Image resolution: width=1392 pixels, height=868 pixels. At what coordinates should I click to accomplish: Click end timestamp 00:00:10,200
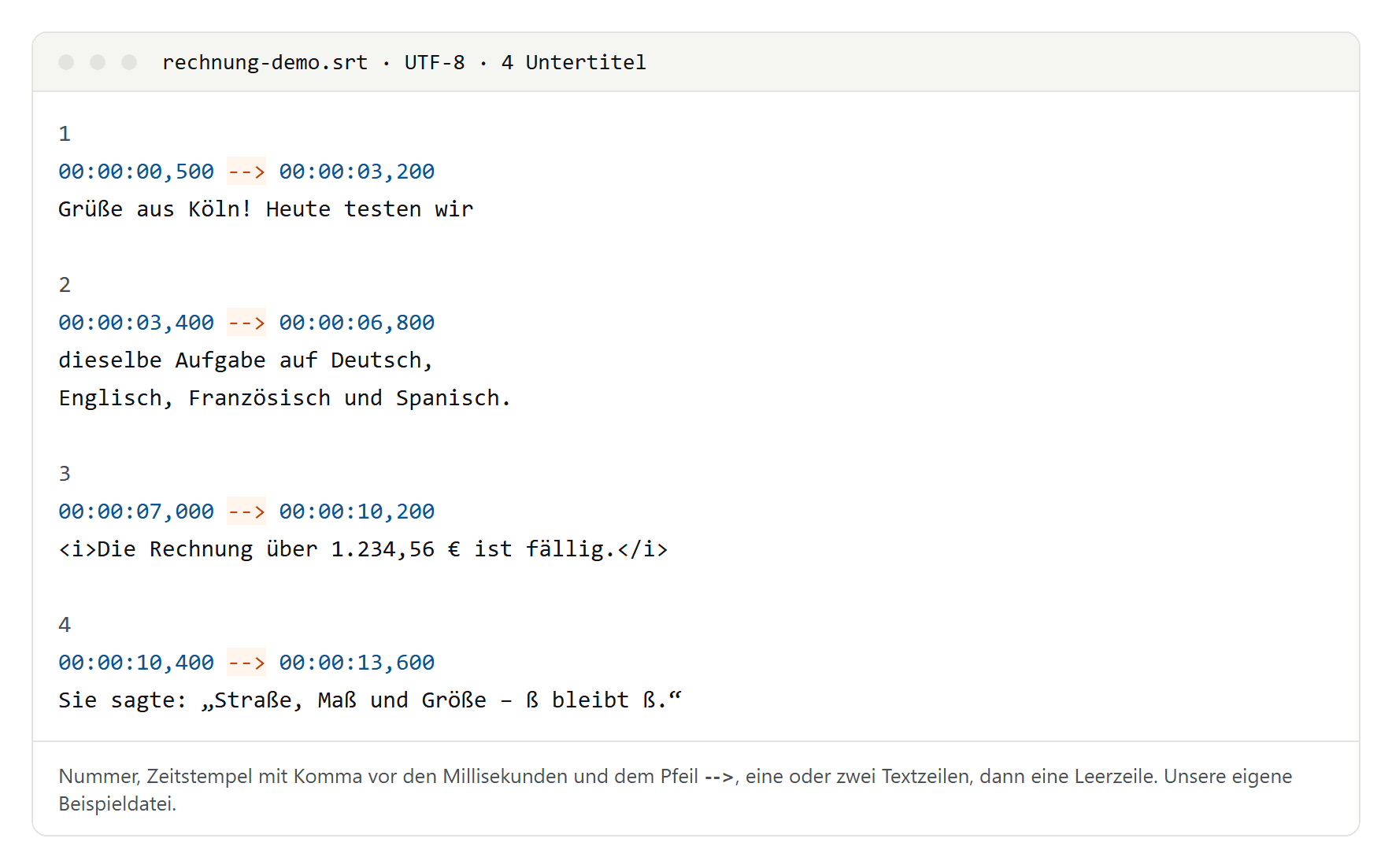click(357, 512)
